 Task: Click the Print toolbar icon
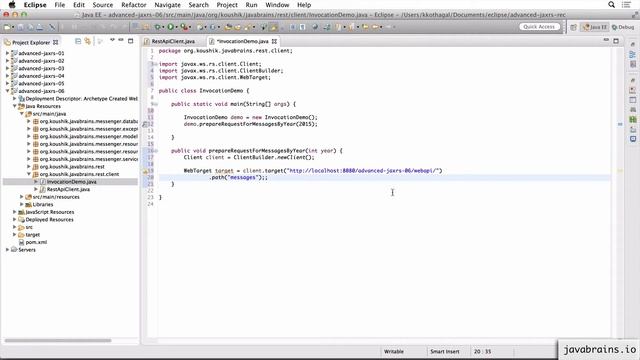pos(40,27)
